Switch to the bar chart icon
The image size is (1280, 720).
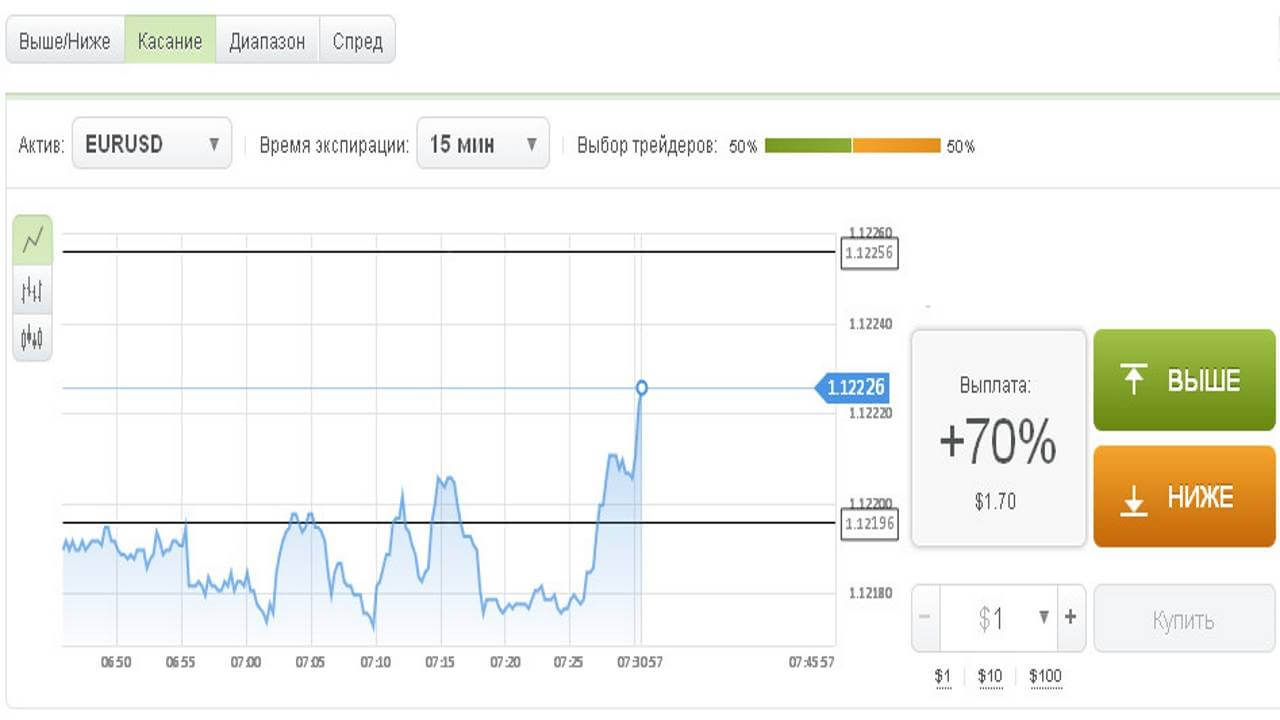(x=33, y=291)
